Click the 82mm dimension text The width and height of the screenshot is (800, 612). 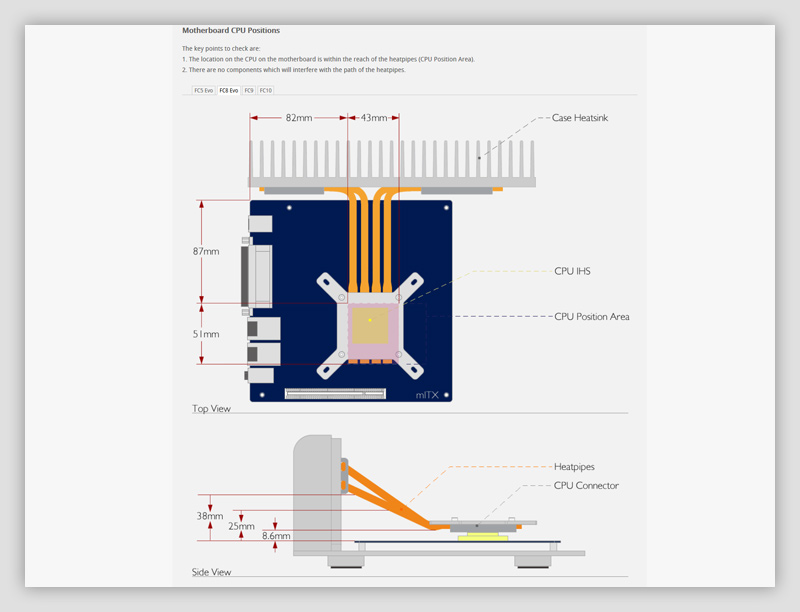[298, 118]
